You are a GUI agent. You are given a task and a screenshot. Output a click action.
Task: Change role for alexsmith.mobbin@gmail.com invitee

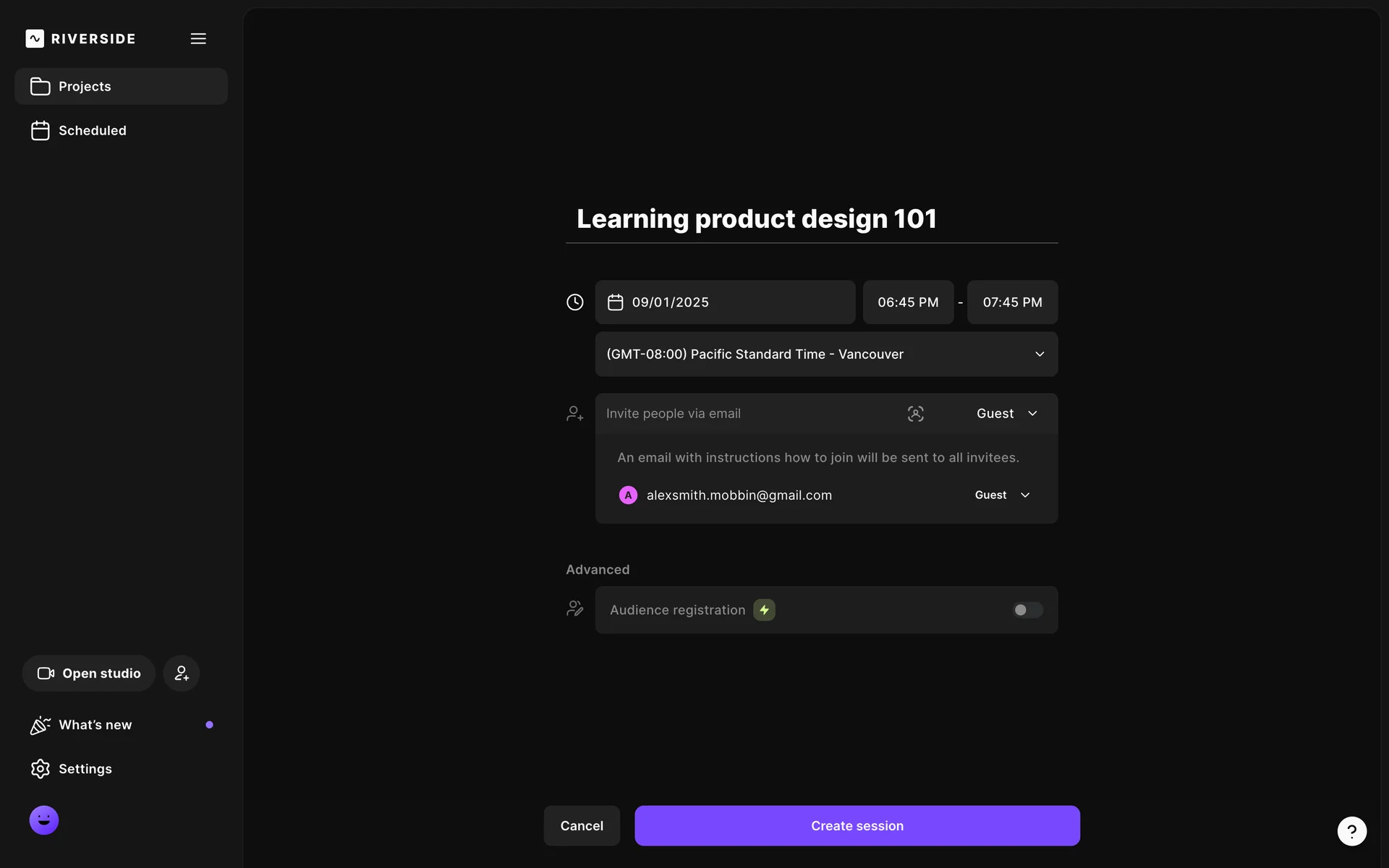pyautogui.click(x=1002, y=495)
